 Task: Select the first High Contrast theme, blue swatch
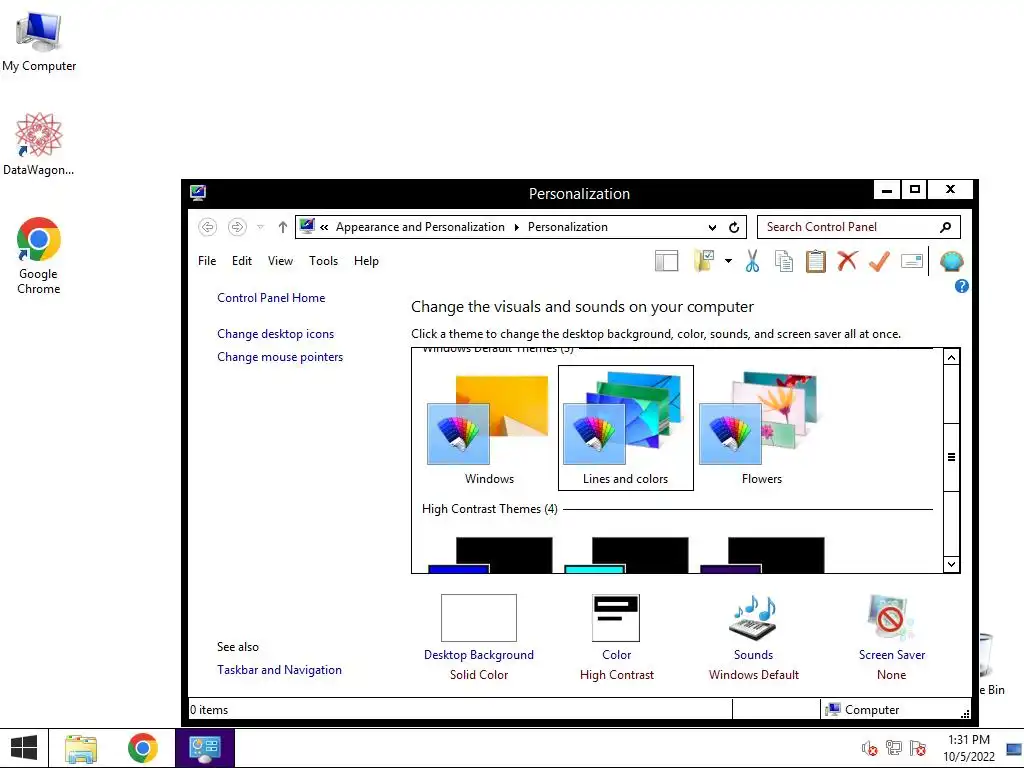490,555
